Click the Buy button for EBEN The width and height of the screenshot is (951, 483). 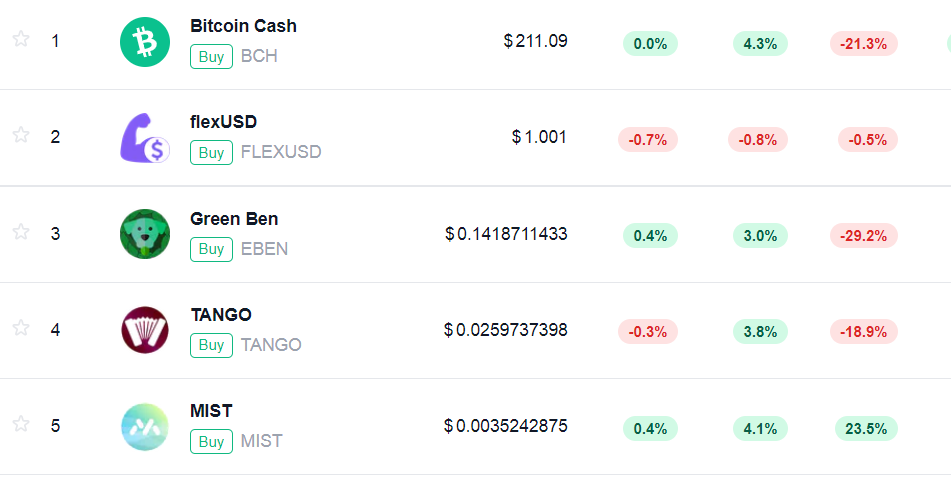pos(211,249)
